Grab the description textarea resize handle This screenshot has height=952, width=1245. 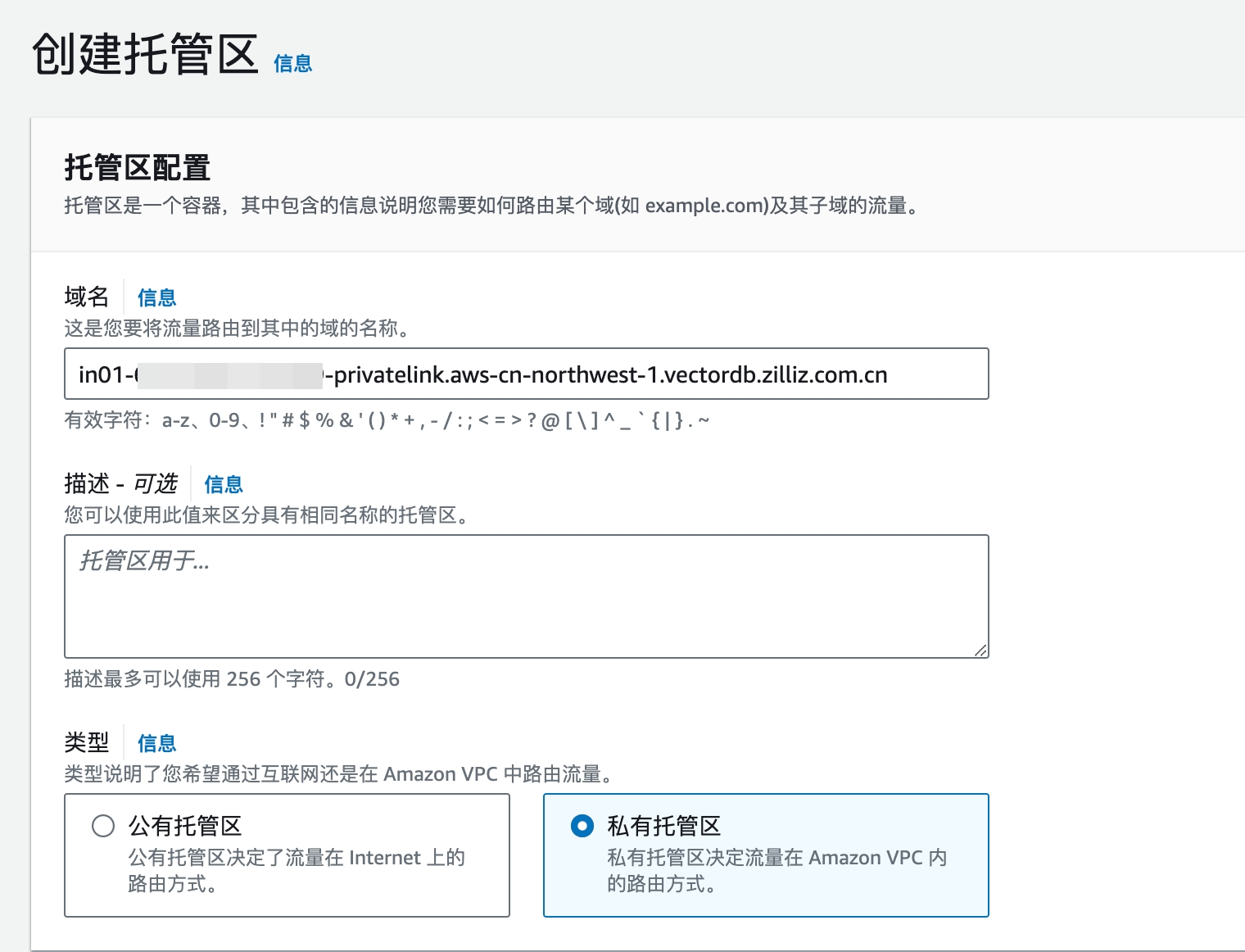[980, 650]
